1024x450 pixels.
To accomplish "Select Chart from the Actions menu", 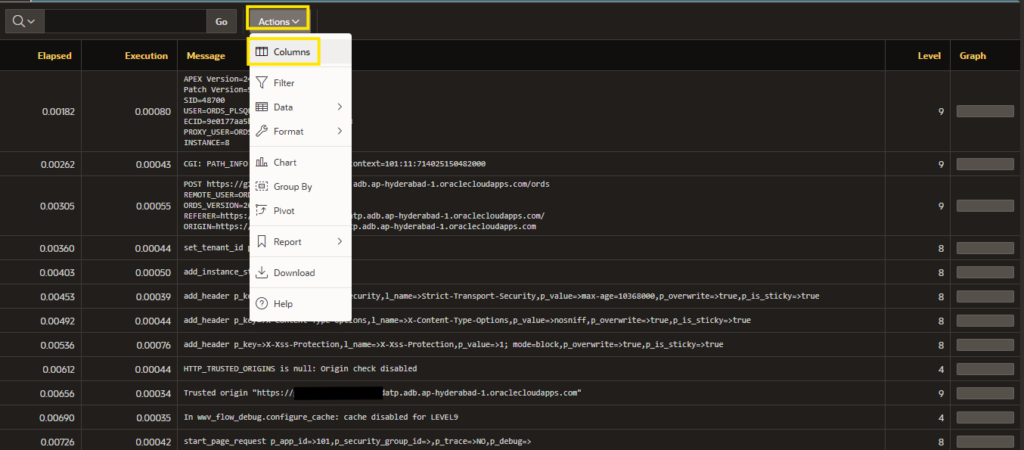I will pyautogui.click(x=300, y=162).
